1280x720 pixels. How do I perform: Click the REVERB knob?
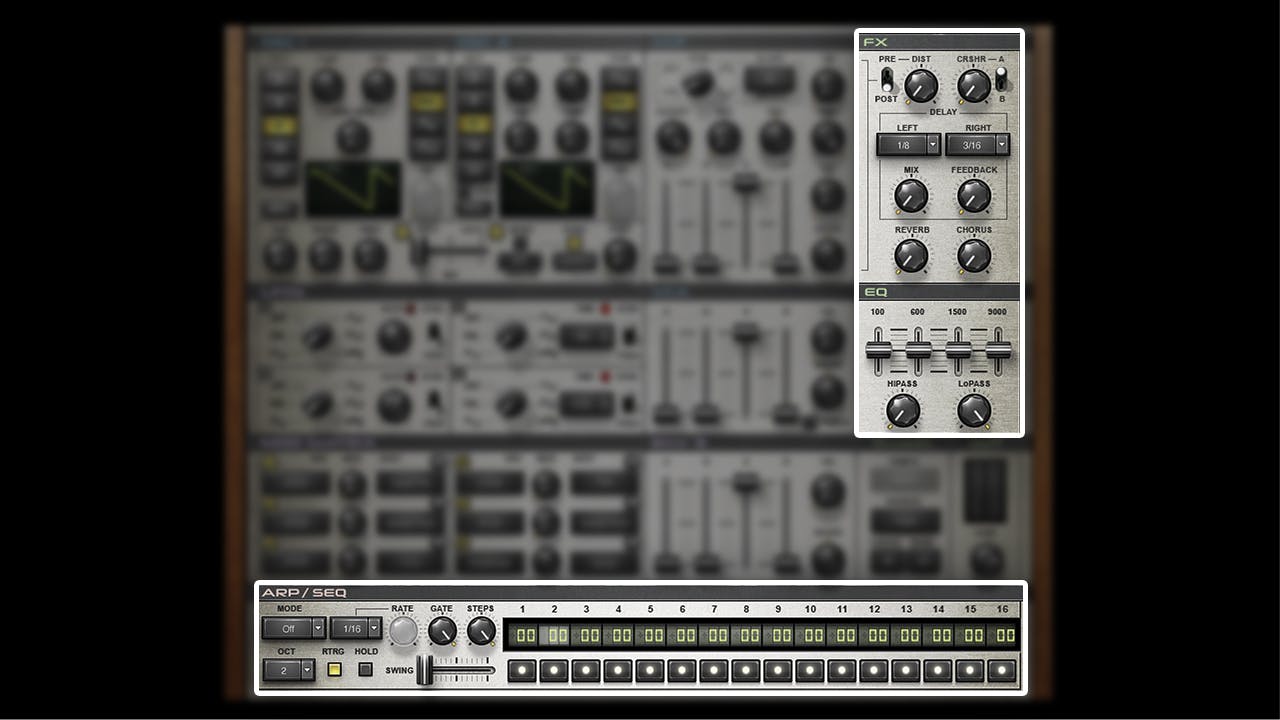[x=911, y=256]
